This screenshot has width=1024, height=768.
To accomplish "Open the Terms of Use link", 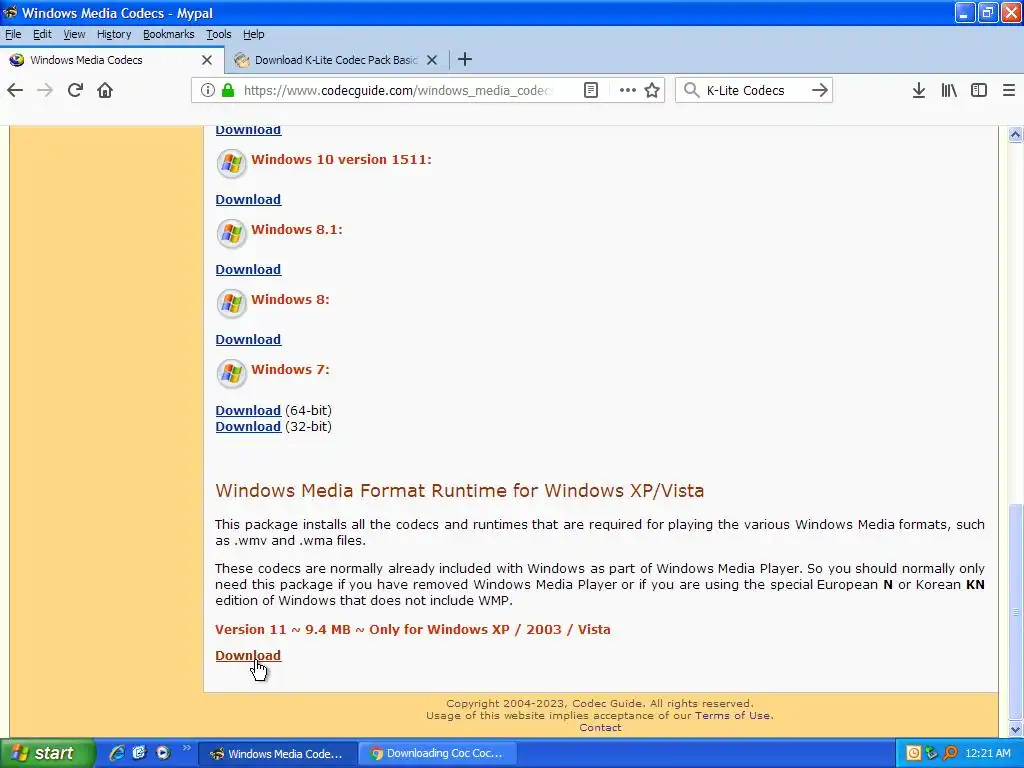I will [x=733, y=715].
